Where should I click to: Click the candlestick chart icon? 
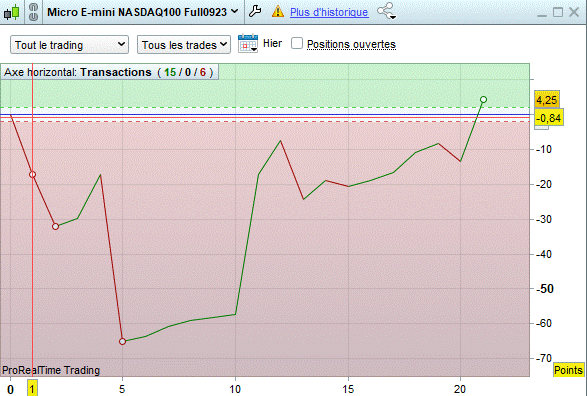tap(12, 12)
